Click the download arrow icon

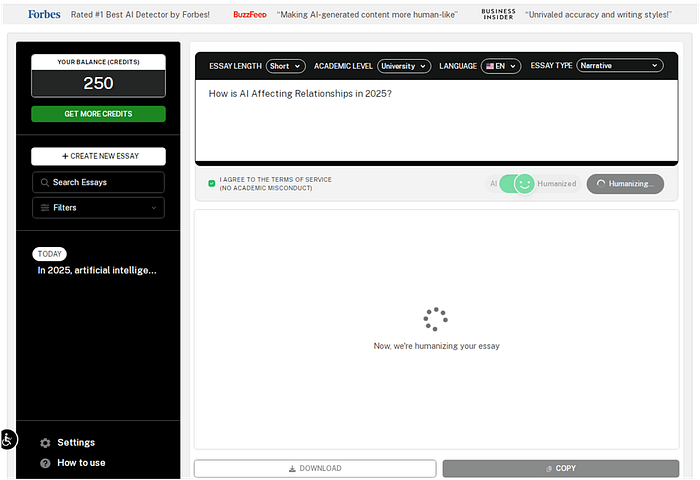292,468
